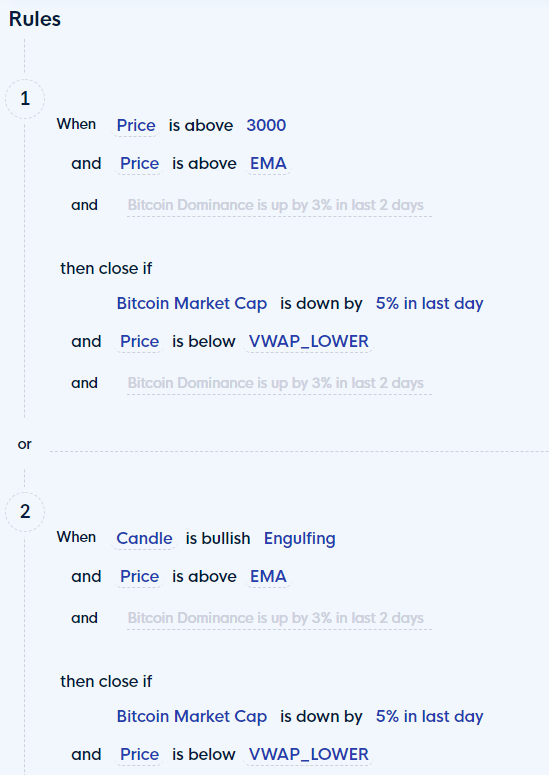549x775 pixels.
Task: Click the Candle selector in rule 2
Action: point(144,538)
